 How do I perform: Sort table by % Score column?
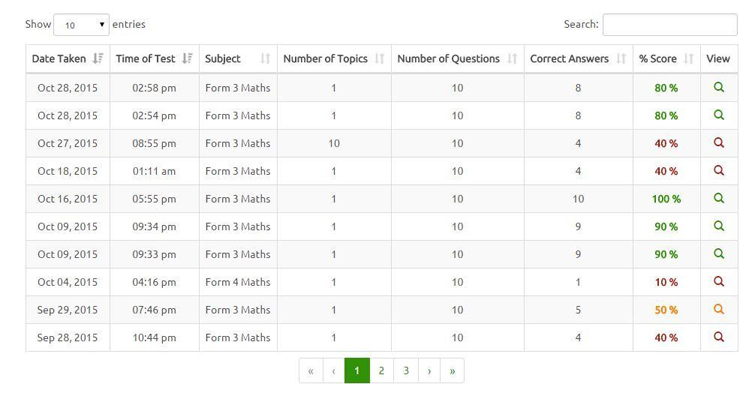[x=666, y=59]
